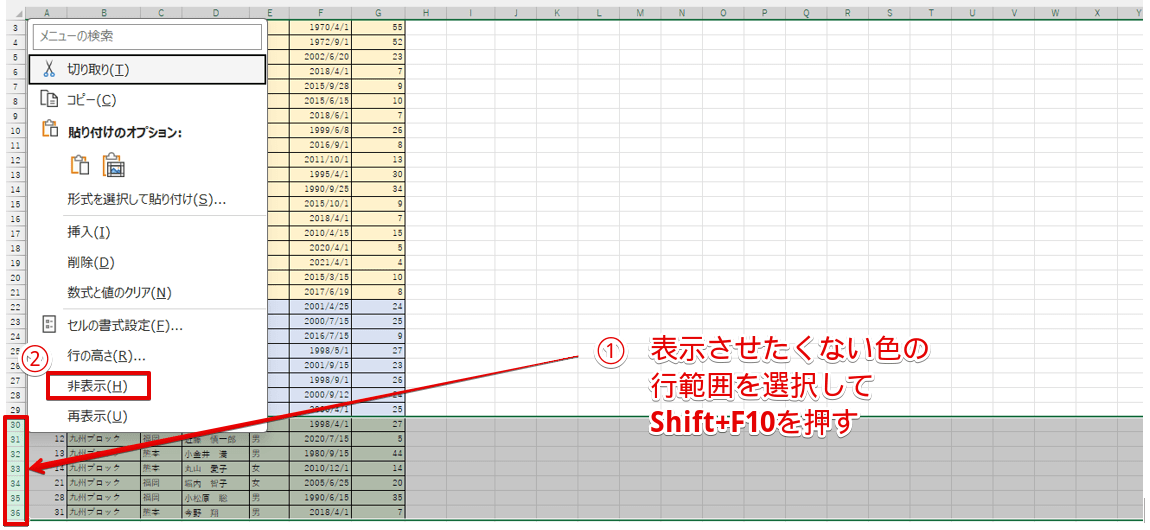Image resolution: width=1150 pixels, height=530 pixels.
Task: Select column F header
Action: (321, 13)
